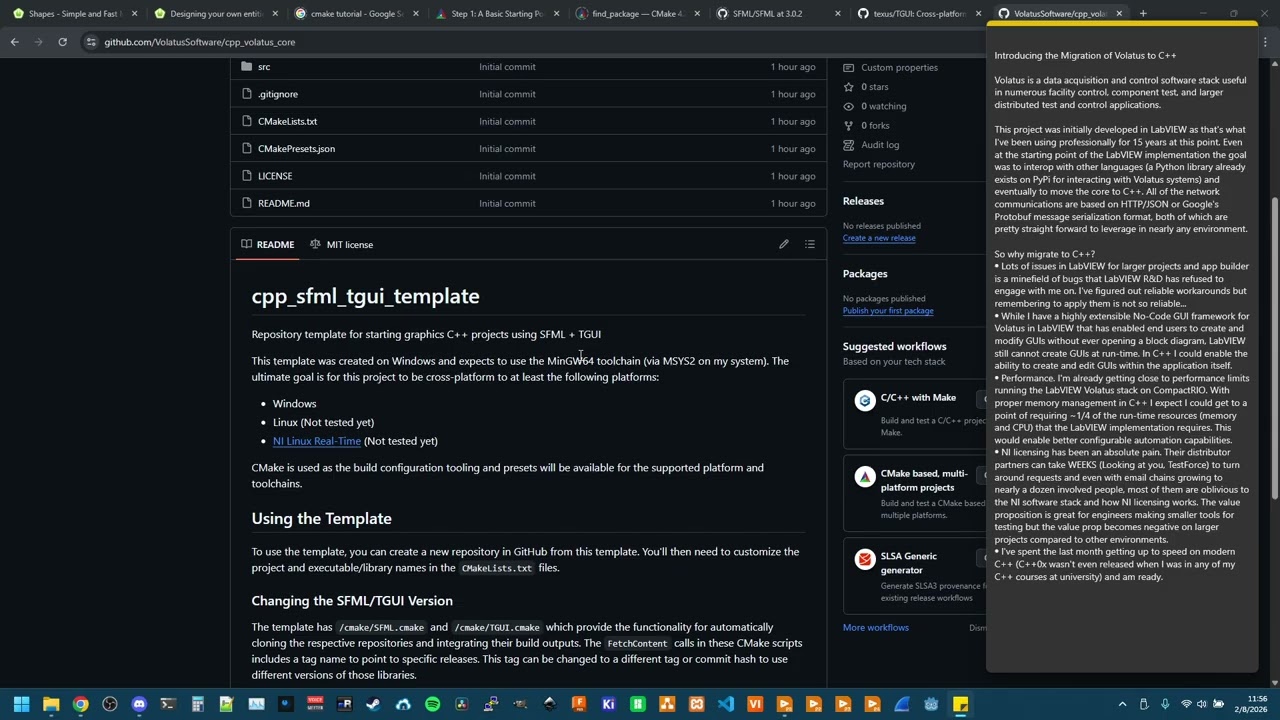1280x720 pixels.
Task: Open Steam from taskbar
Action: click(373, 704)
